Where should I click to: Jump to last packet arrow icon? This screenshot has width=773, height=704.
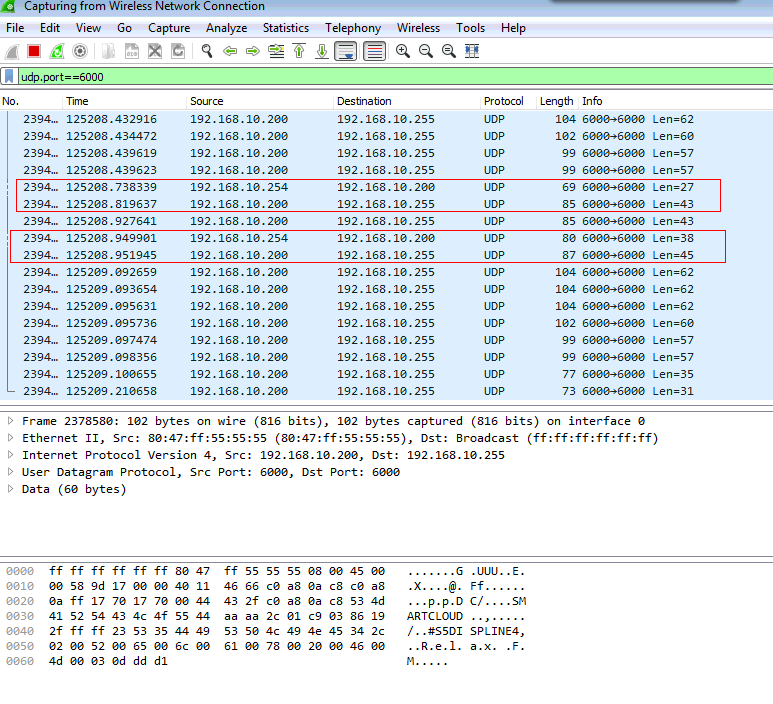[x=321, y=51]
